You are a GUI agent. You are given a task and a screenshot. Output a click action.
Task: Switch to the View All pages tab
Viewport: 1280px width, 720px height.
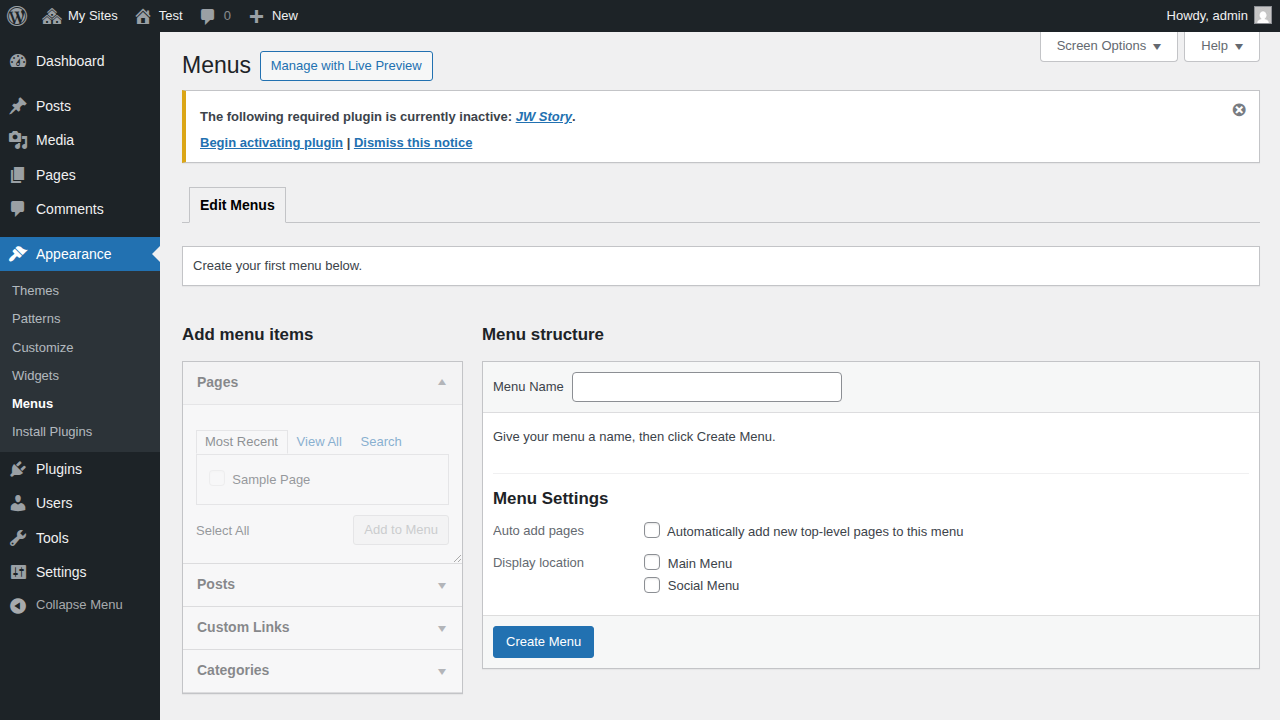pyautogui.click(x=319, y=441)
